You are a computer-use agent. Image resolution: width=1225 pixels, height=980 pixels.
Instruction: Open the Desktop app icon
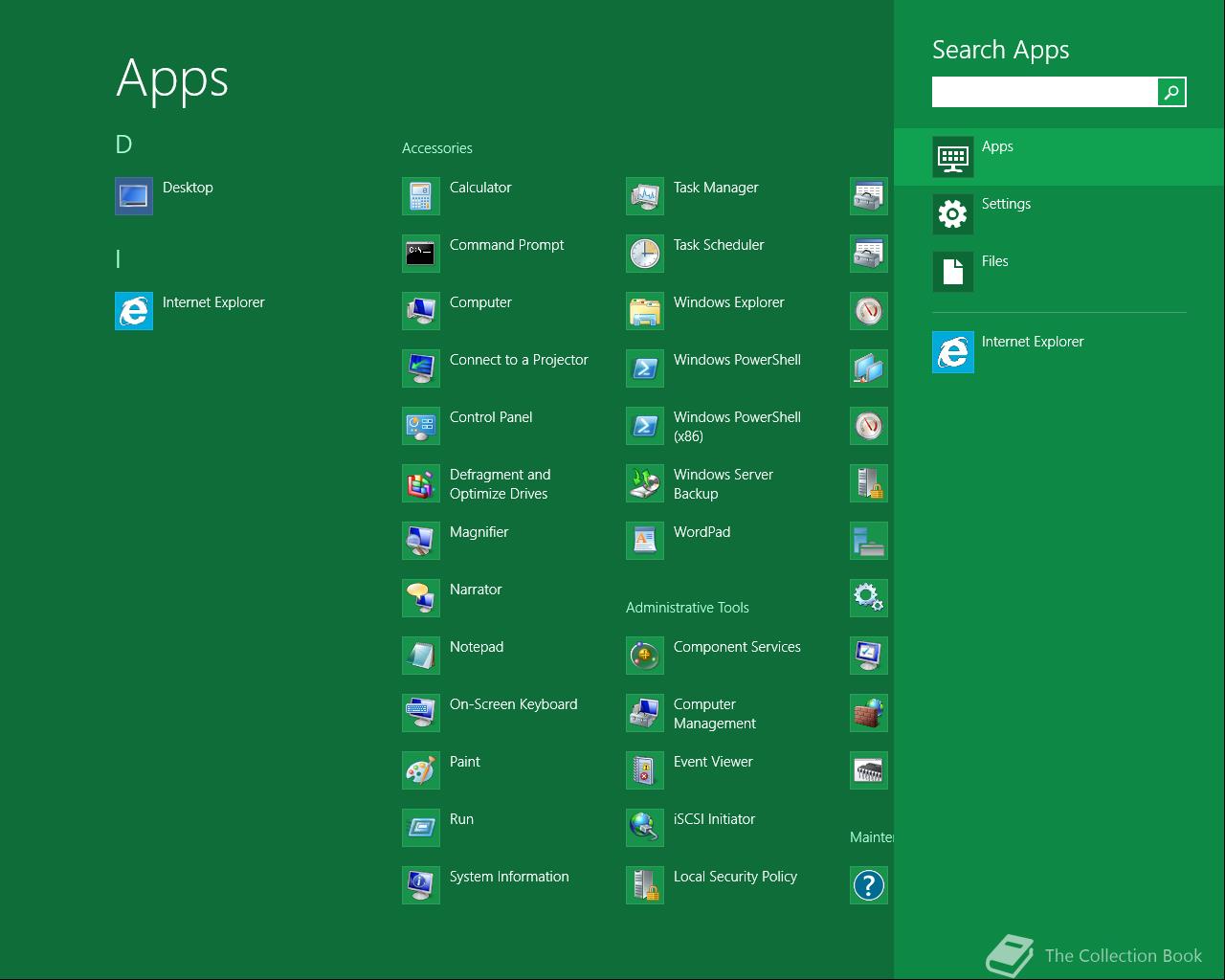[x=134, y=196]
